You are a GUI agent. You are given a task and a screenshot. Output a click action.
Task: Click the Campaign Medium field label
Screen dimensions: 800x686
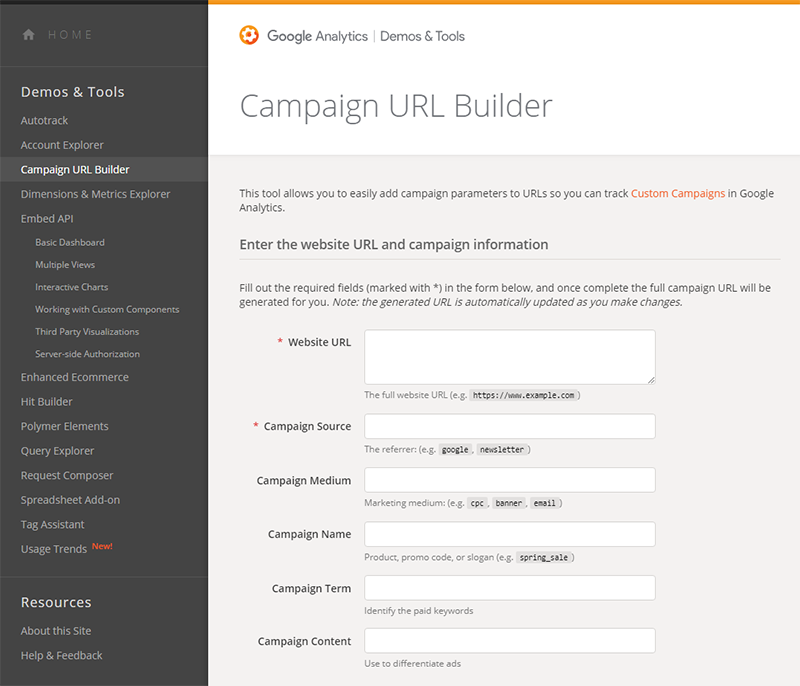tap(304, 480)
